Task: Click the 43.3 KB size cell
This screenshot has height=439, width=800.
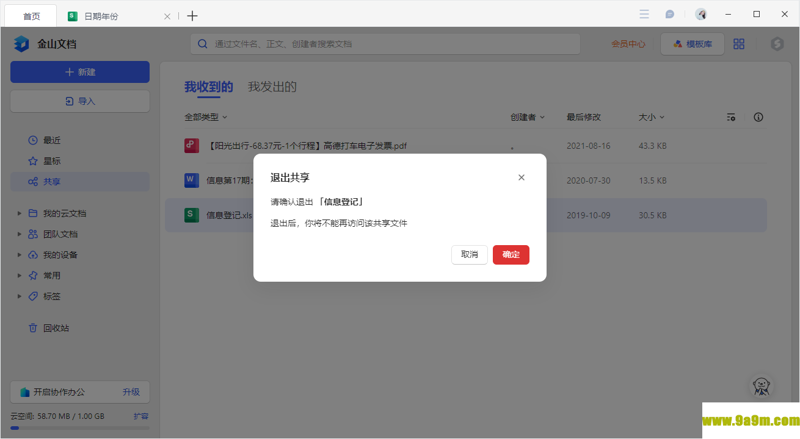Action: click(653, 146)
